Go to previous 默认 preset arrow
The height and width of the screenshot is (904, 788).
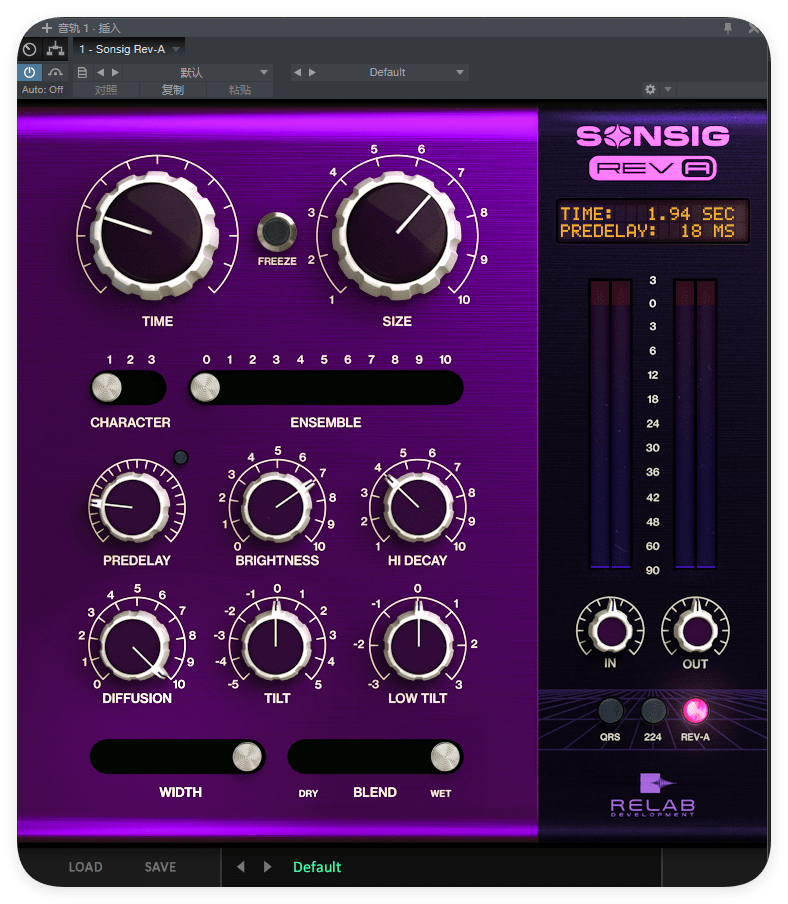coord(101,73)
